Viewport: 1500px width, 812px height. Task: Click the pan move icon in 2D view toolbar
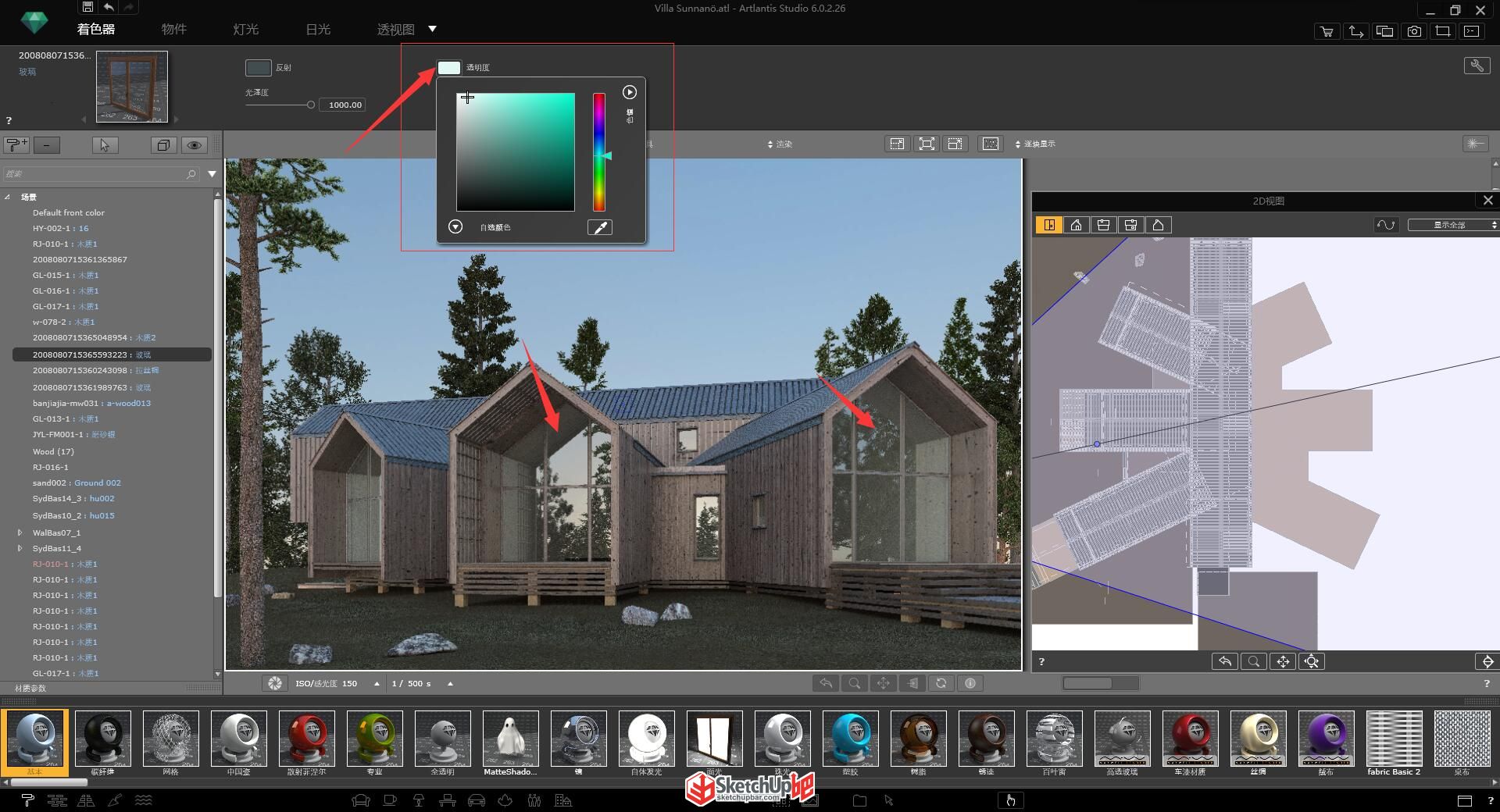pos(1283,661)
